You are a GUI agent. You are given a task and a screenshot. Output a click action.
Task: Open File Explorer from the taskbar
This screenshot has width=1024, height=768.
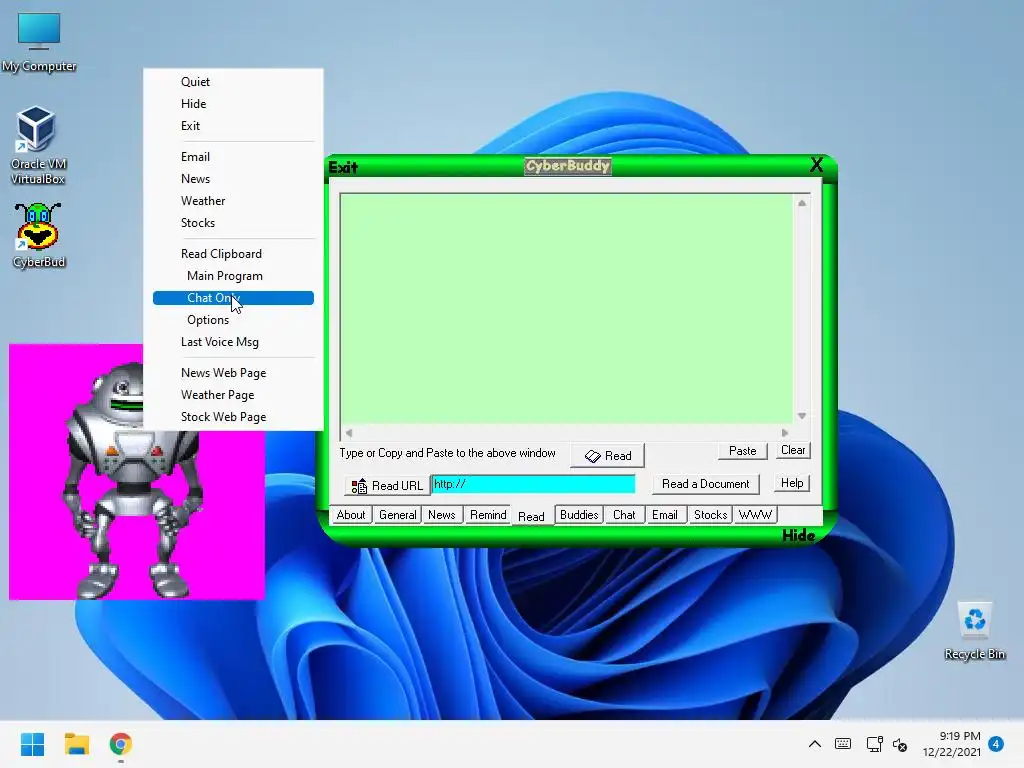(x=76, y=744)
